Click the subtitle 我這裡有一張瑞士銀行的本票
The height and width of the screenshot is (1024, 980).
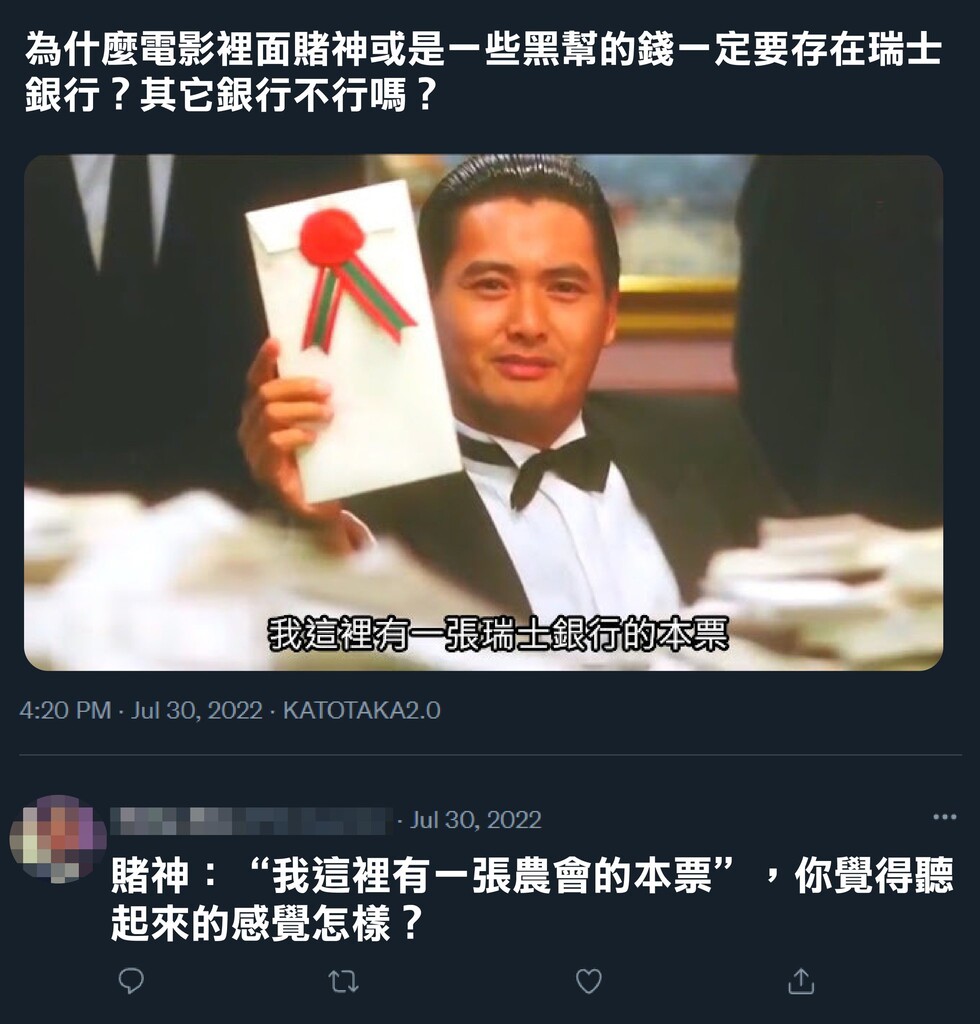pyautogui.click(x=498, y=634)
